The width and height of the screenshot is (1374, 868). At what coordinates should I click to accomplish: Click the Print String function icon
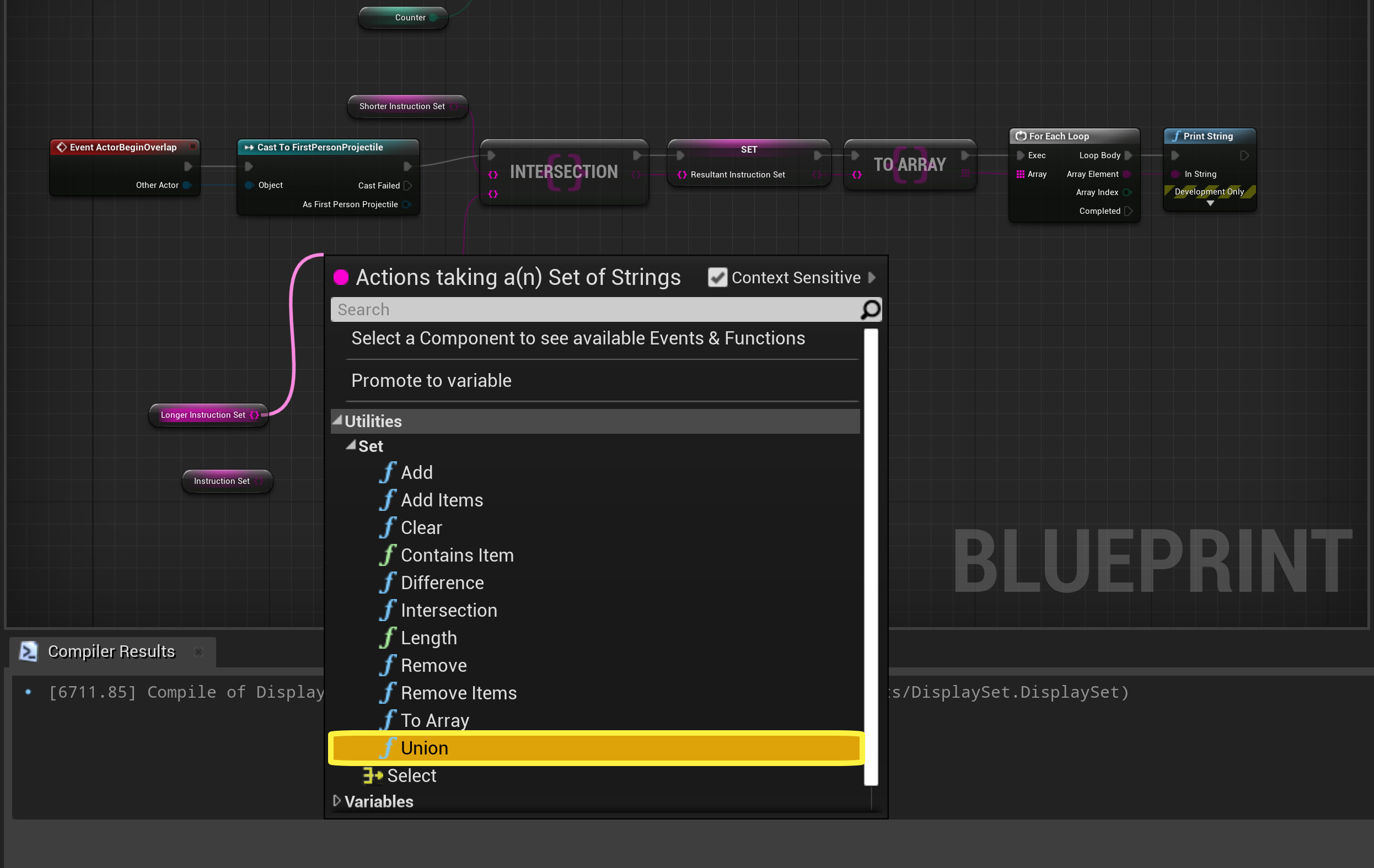coord(1176,136)
